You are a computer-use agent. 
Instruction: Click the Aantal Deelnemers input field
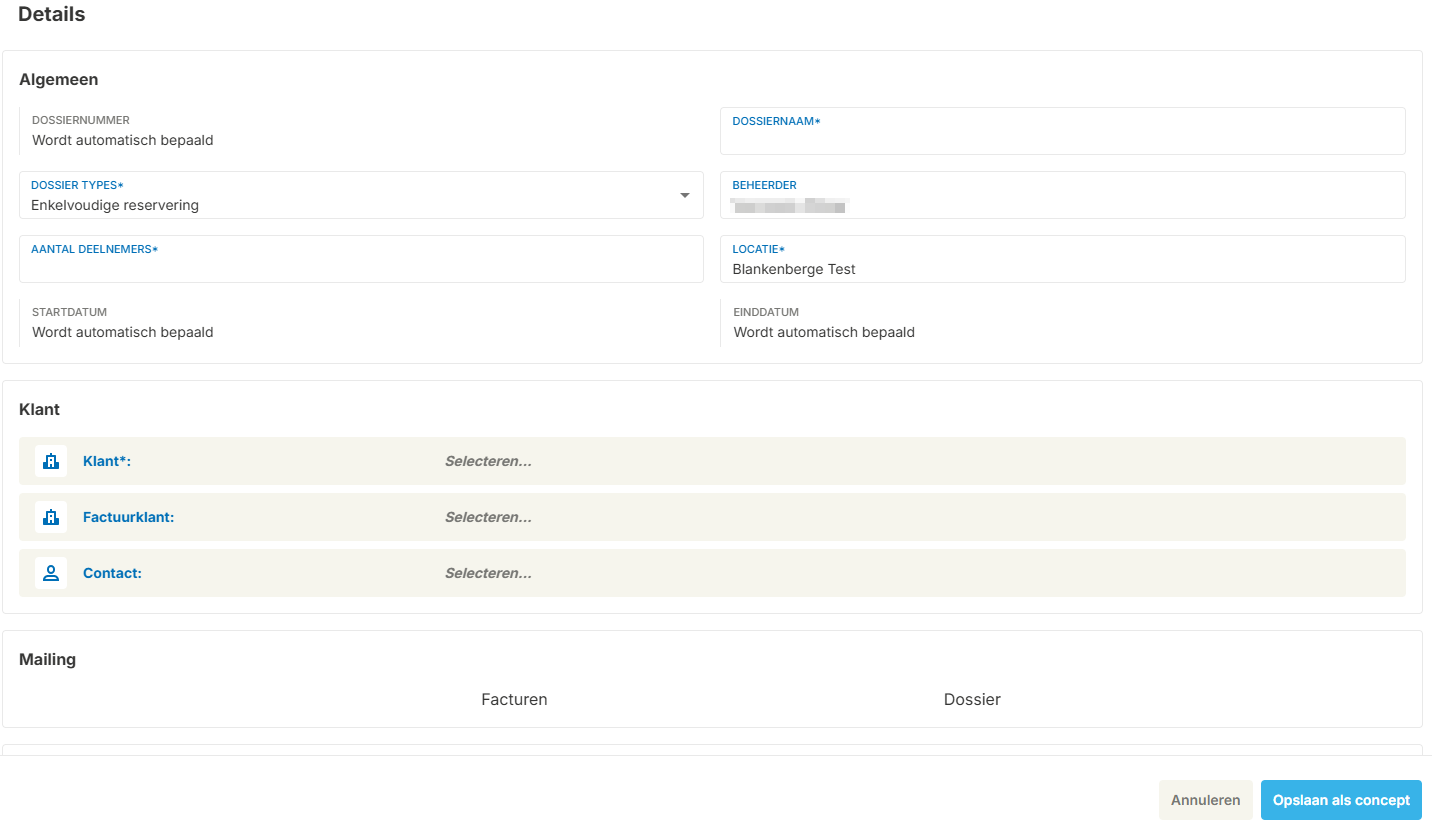point(361,259)
